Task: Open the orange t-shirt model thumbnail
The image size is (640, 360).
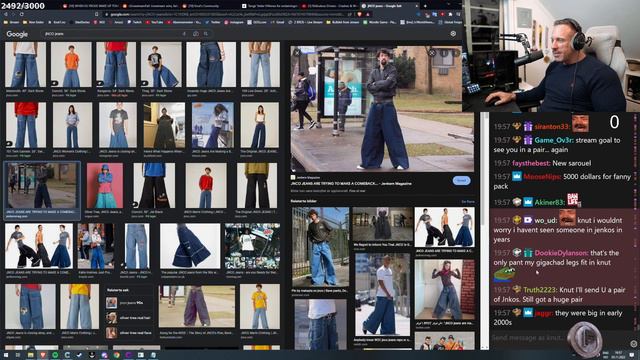Action: [71, 64]
